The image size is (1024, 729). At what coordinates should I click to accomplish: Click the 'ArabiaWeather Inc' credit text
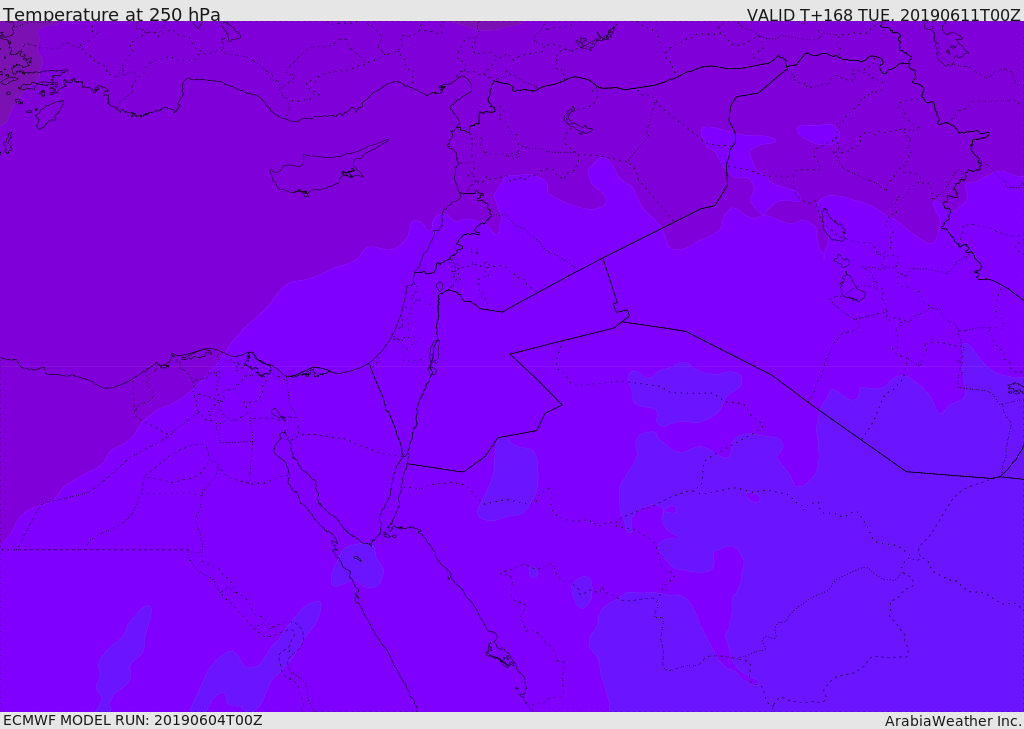[953, 721]
